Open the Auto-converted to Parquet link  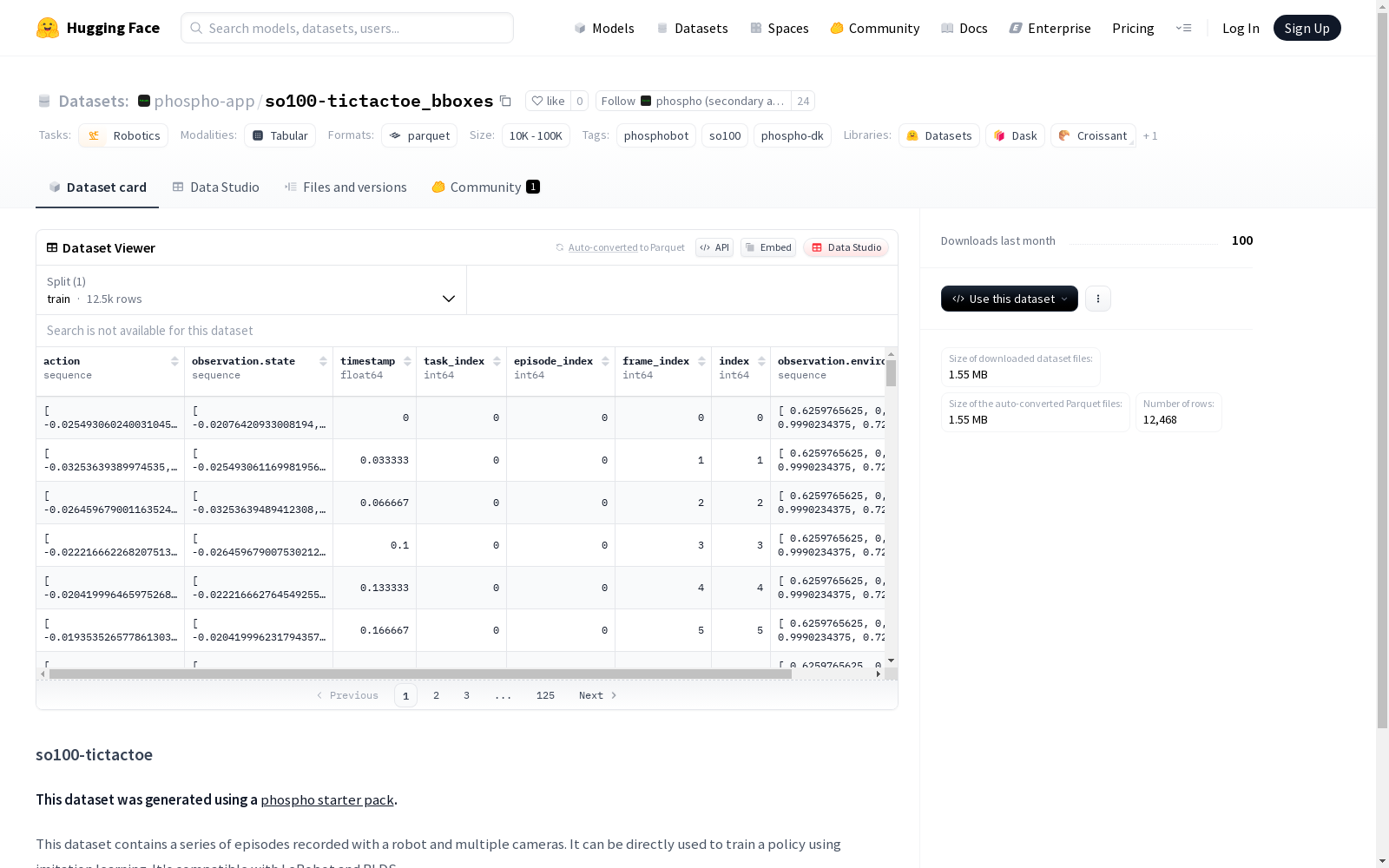[602, 247]
